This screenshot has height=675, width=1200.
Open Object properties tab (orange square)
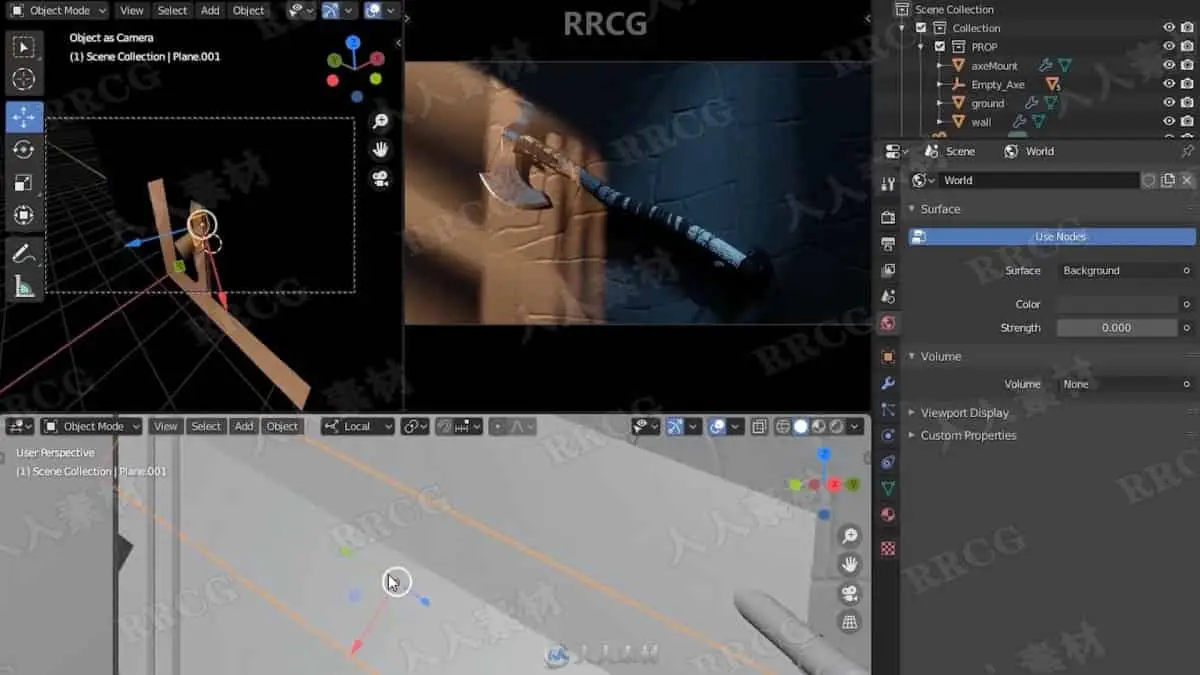[887, 357]
